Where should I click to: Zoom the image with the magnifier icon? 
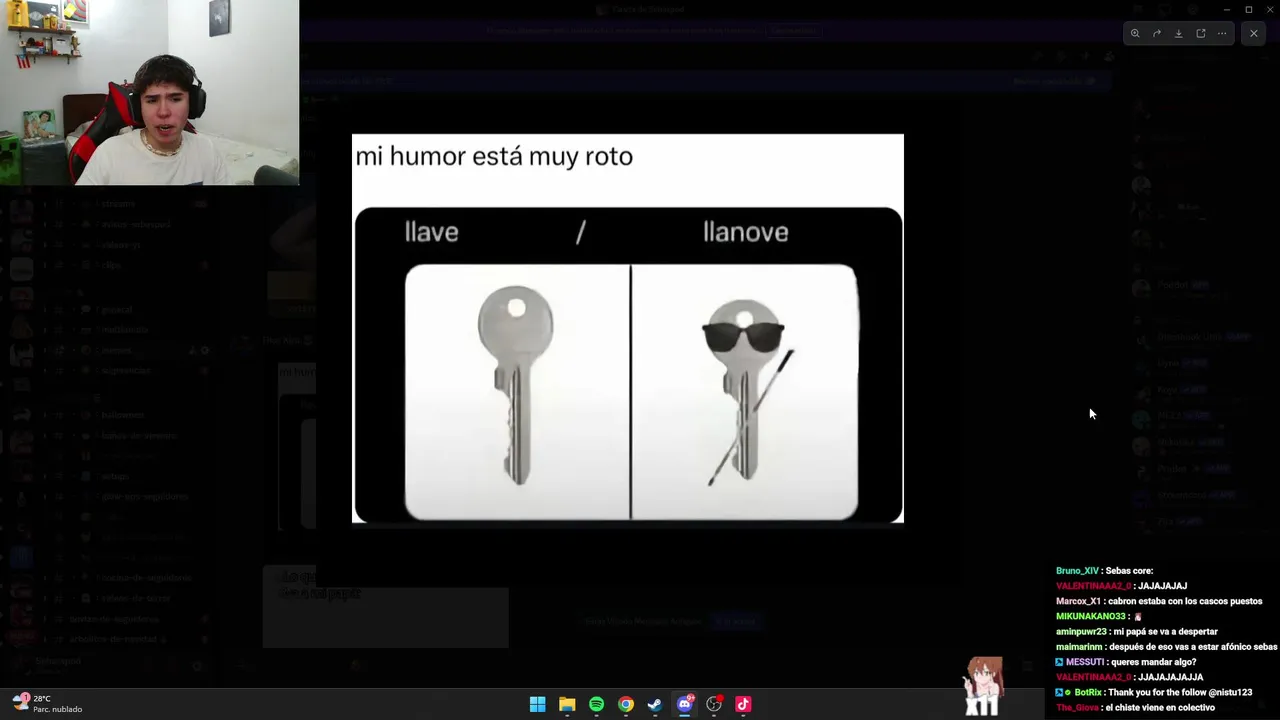point(1135,33)
